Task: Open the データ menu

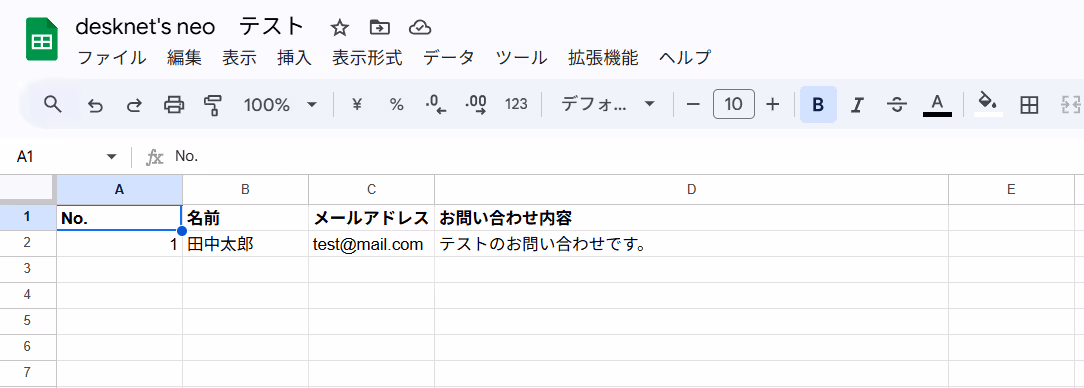Action: (x=449, y=57)
